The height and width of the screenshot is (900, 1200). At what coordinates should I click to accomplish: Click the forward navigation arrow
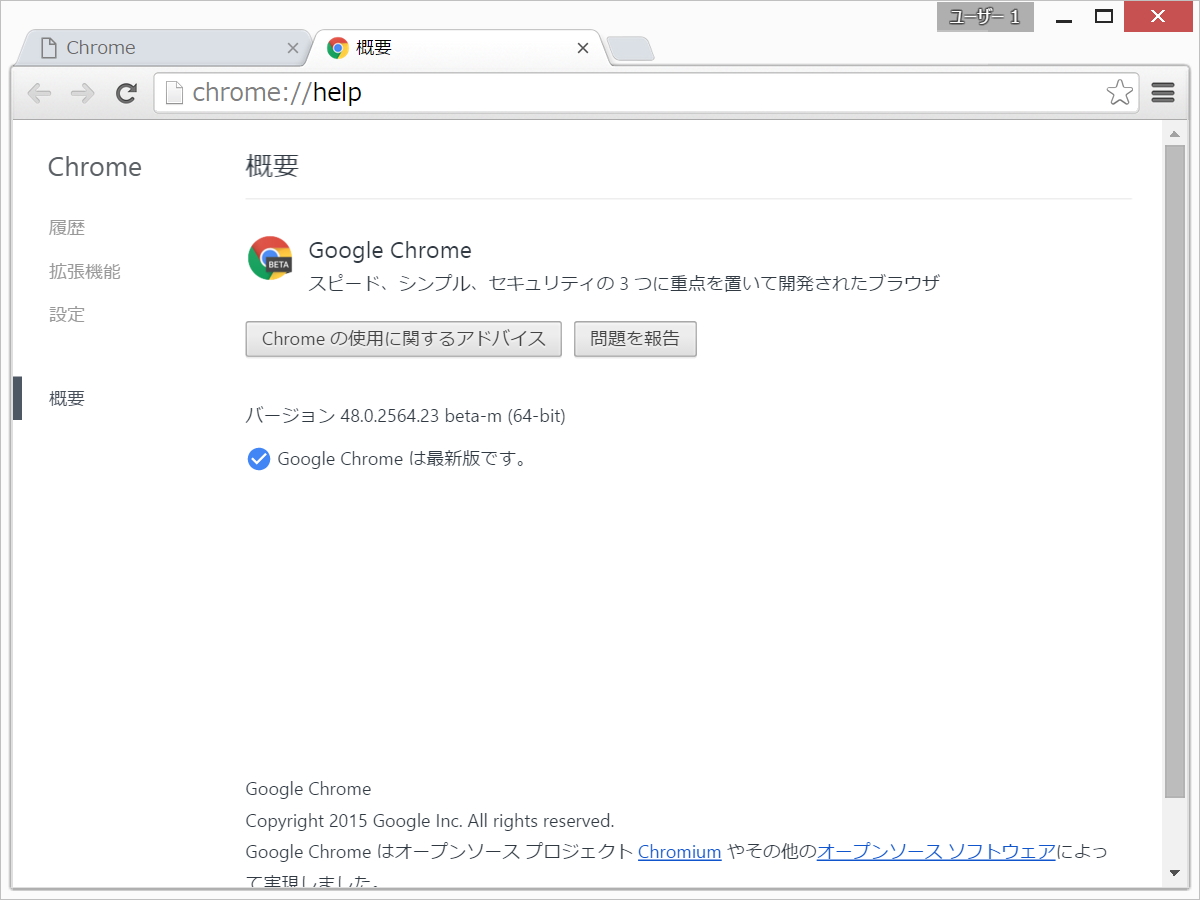(82, 93)
